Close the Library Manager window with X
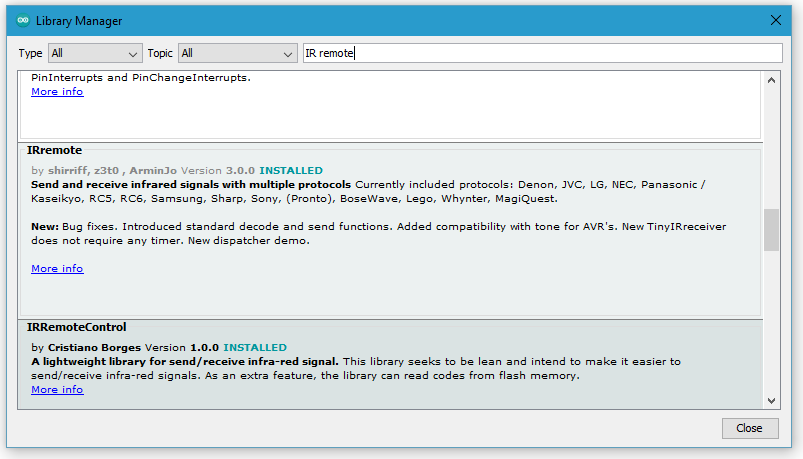The width and height of the screenshot is (803, 459). [776, 20]
